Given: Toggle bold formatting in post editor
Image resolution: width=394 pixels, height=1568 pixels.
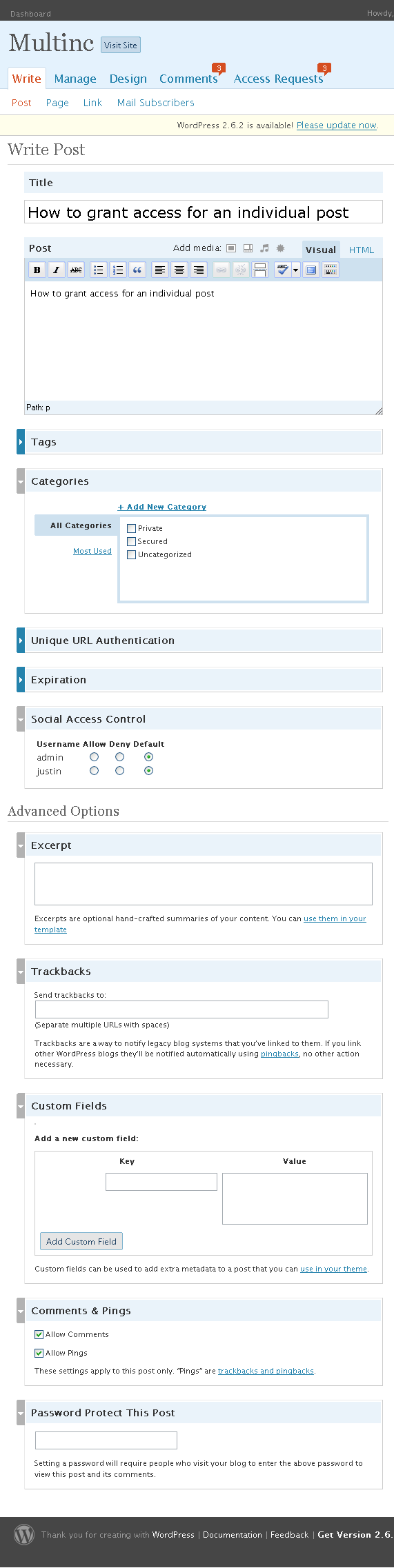Looking at the screenshot, I should [x=37, y=270].
